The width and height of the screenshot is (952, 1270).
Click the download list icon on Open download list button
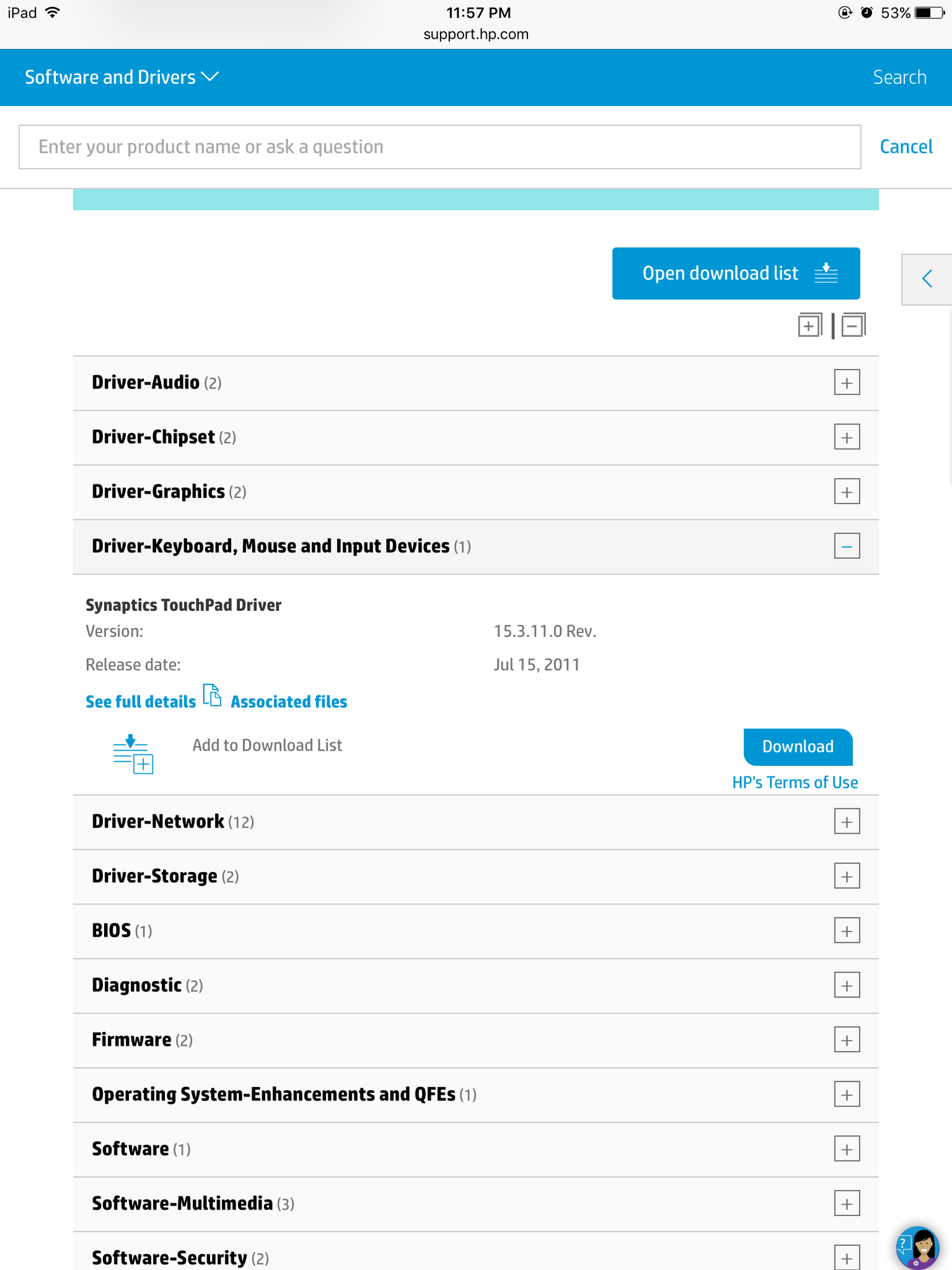826,273
